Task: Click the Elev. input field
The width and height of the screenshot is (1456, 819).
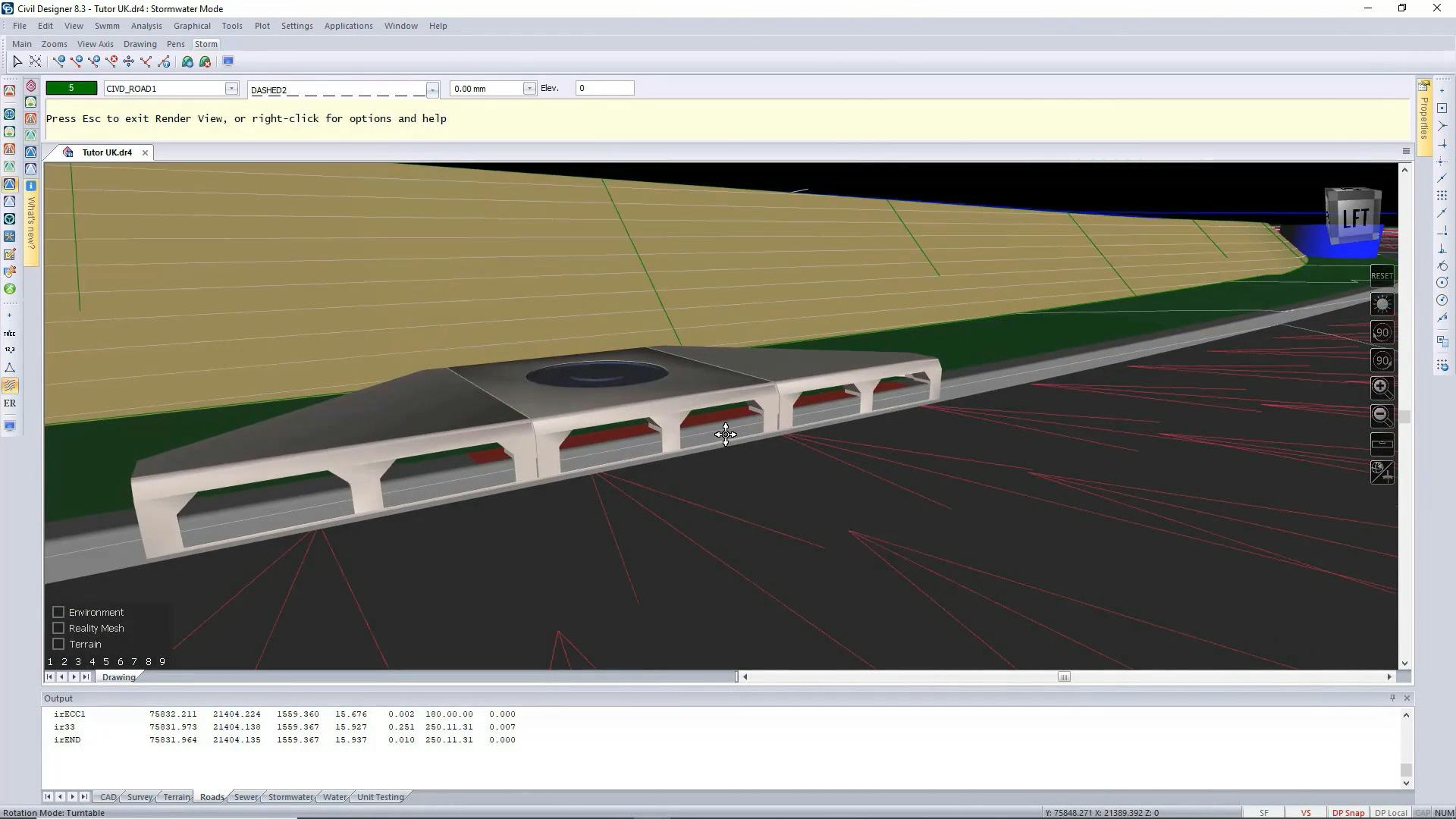Action: pos(604,89)
